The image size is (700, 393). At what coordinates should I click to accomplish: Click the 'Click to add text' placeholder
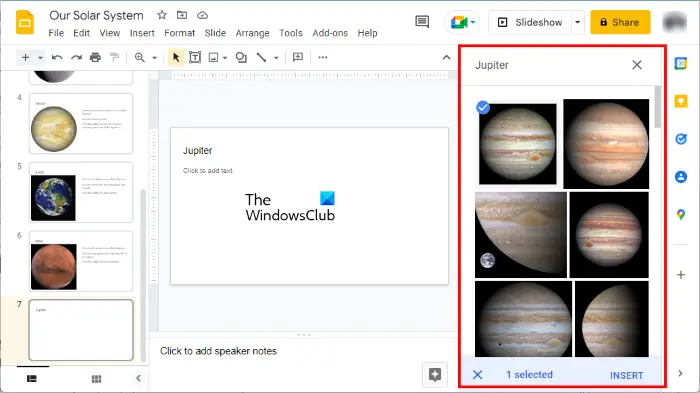tap(208, 171)
